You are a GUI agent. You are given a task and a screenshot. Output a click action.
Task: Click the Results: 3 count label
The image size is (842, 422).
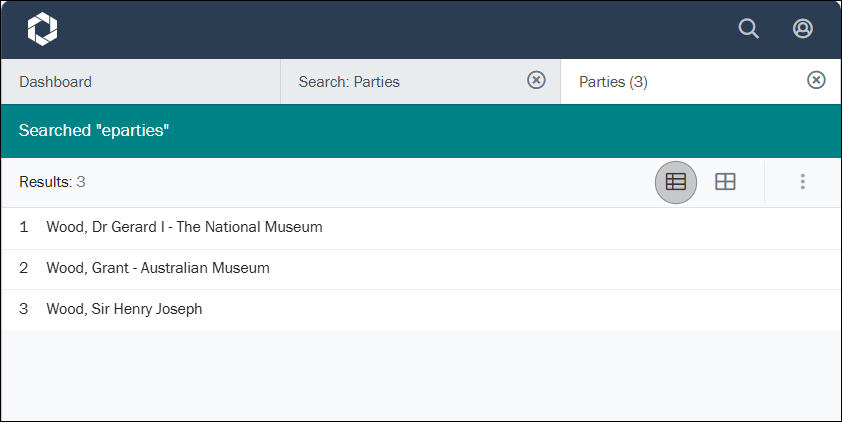[x=52, y=182]
